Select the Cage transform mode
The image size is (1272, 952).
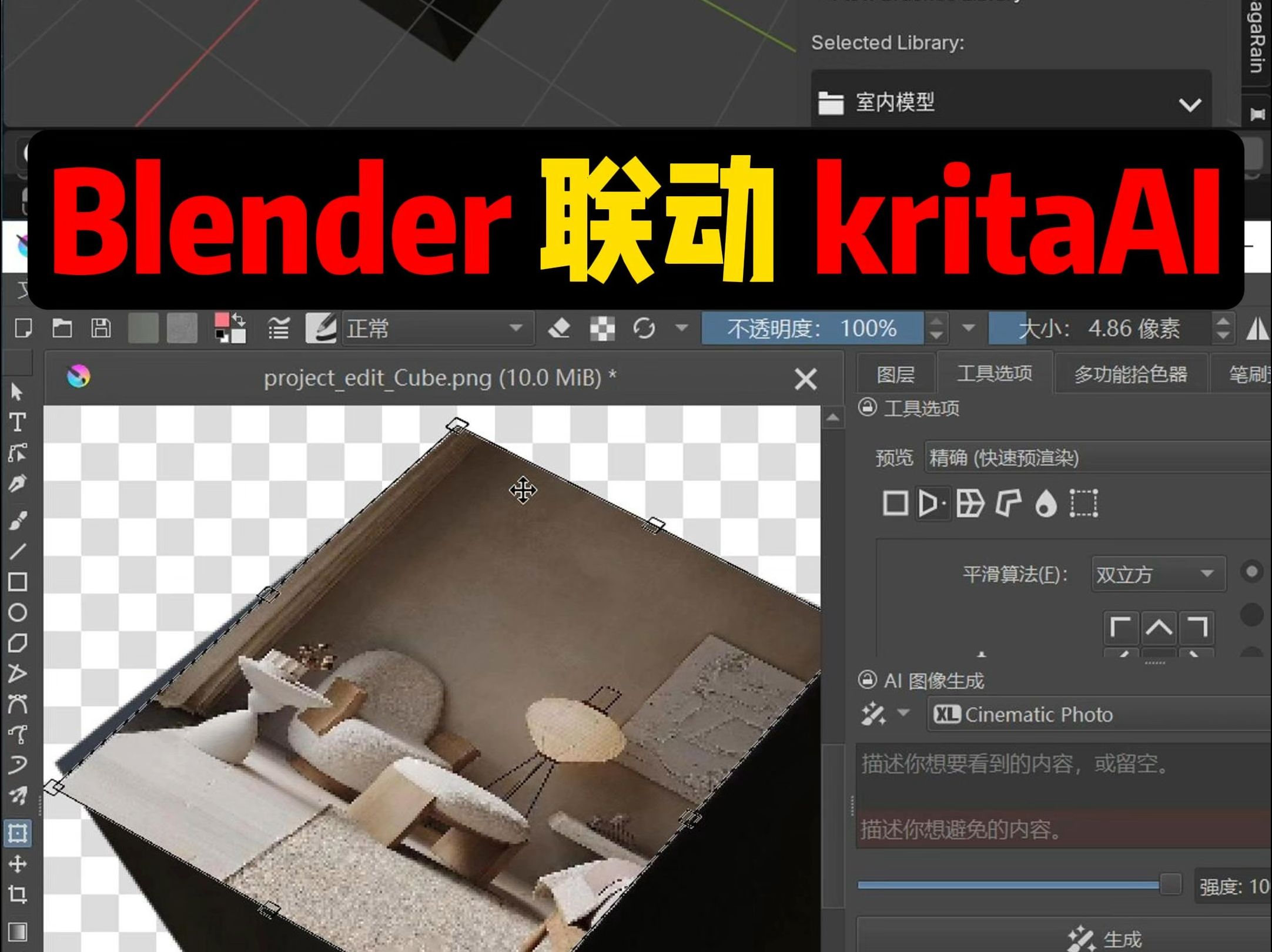(x=1009, y=504)
